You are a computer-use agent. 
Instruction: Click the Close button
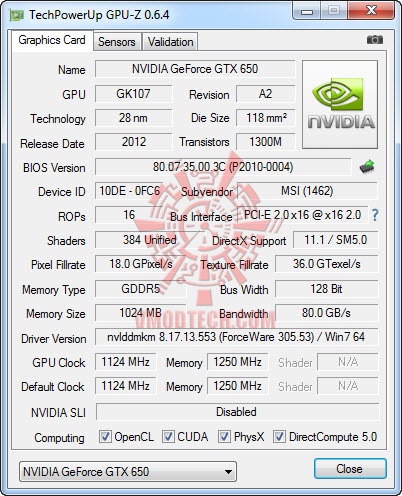(350, 469)
